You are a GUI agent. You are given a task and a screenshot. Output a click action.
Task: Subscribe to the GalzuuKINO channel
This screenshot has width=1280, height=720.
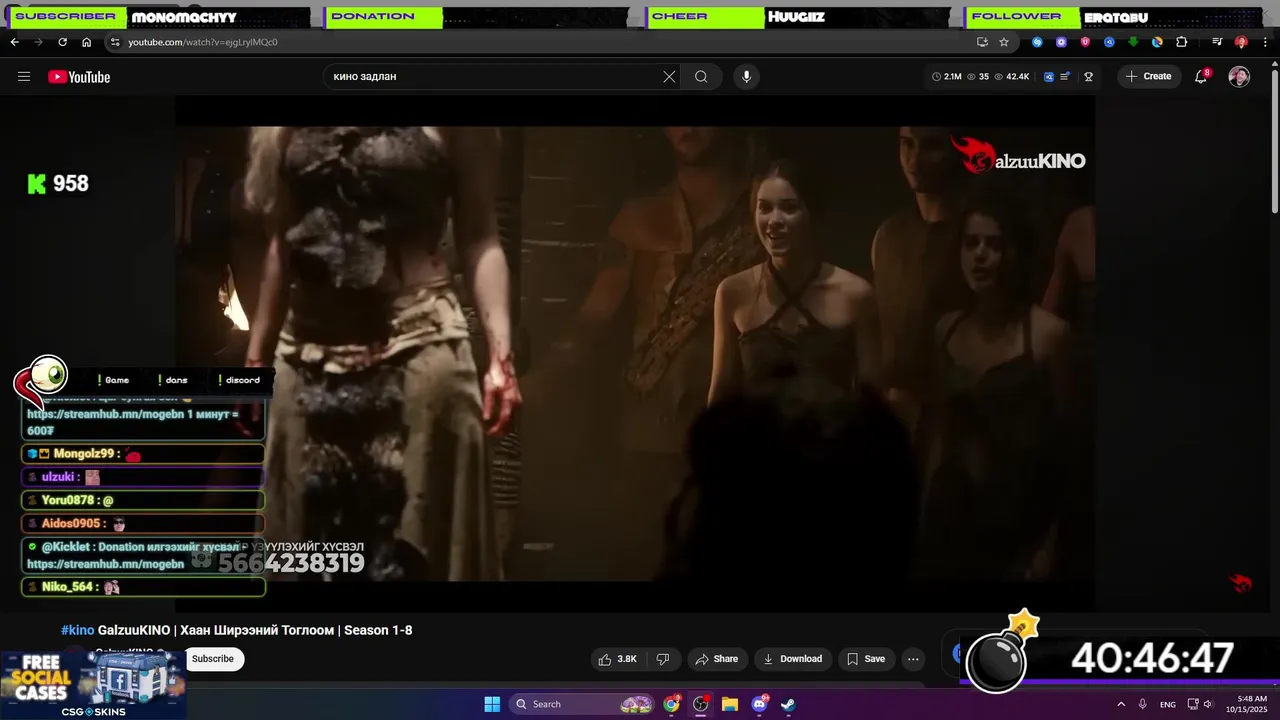[x=213, y=658]
